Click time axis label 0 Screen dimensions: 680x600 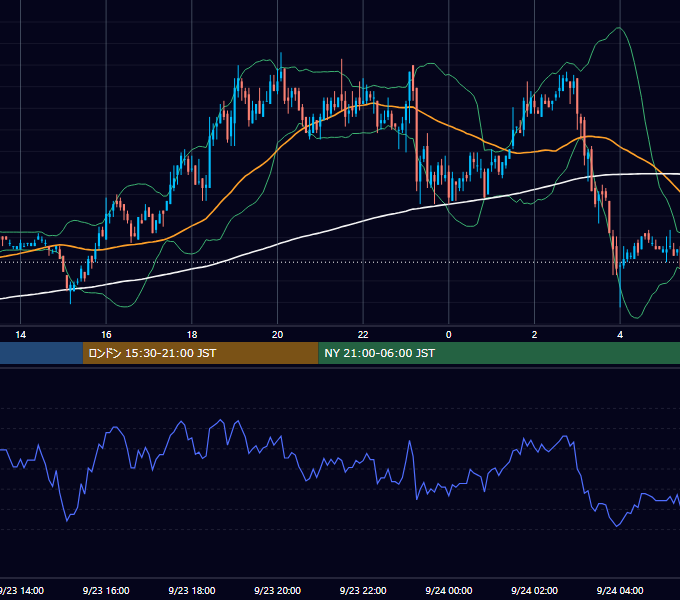coord(449,335)
